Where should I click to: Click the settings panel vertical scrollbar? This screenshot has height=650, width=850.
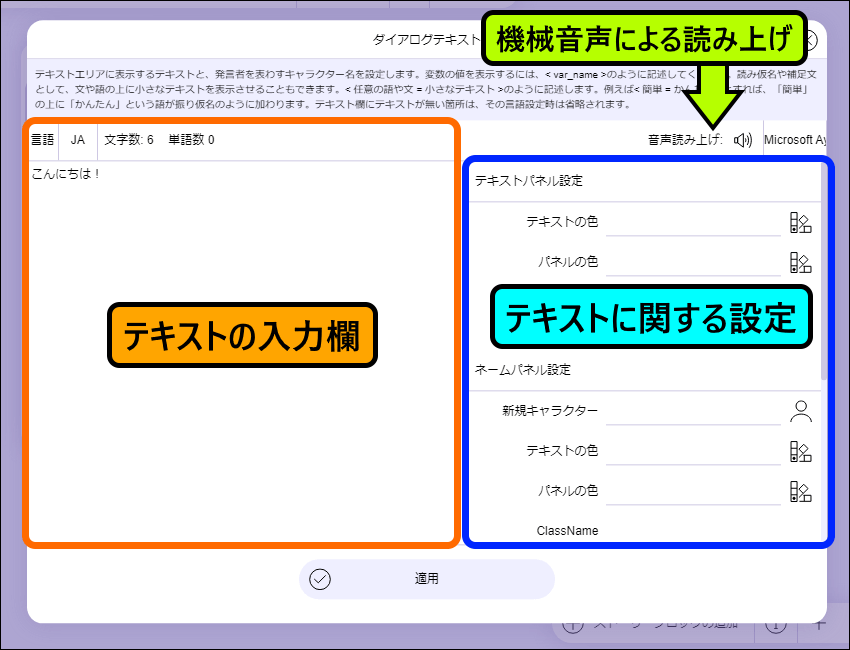(x=823, y=270)
